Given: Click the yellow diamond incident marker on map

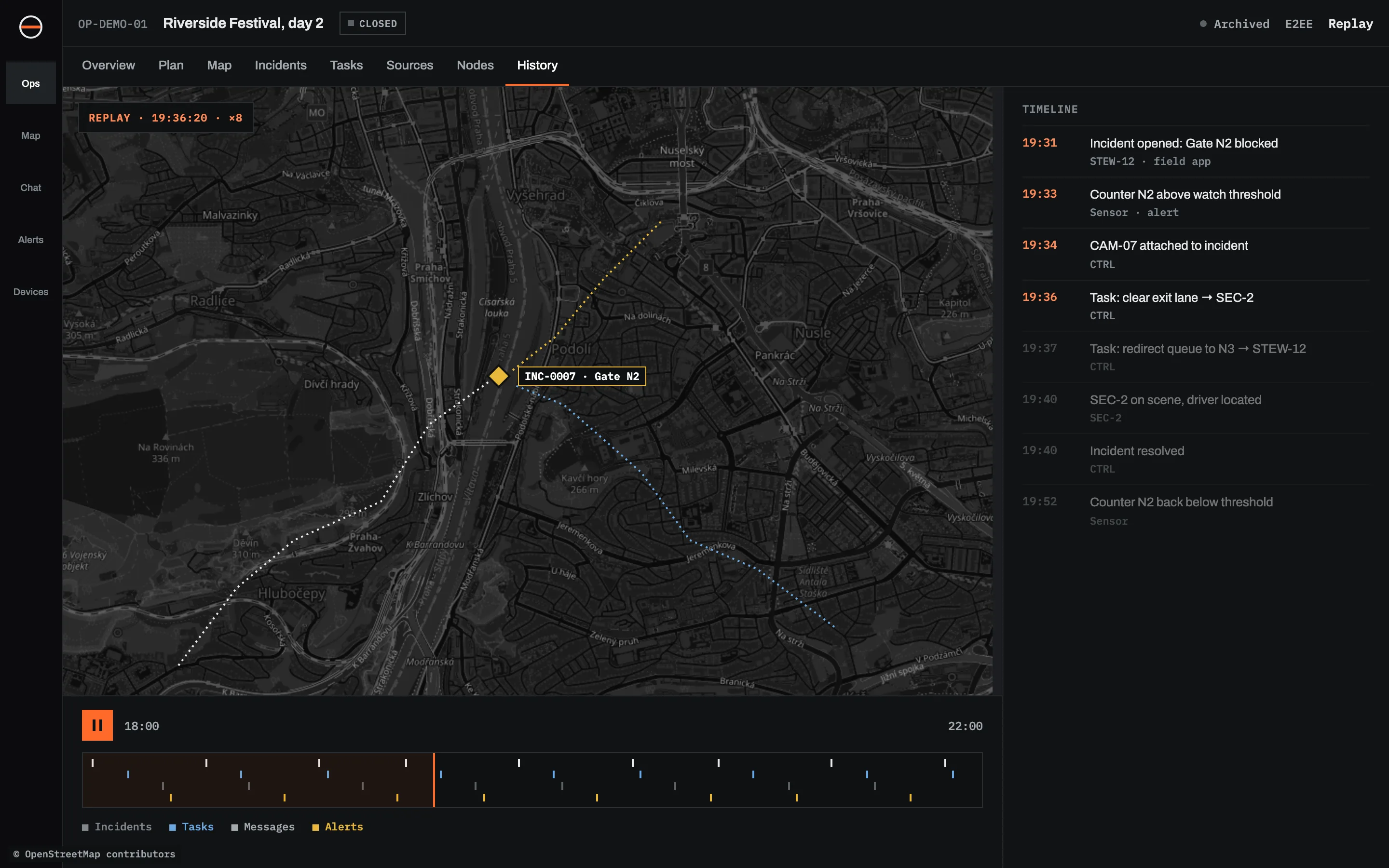Looking at the screenshot, I should click(x=498, y=376).
